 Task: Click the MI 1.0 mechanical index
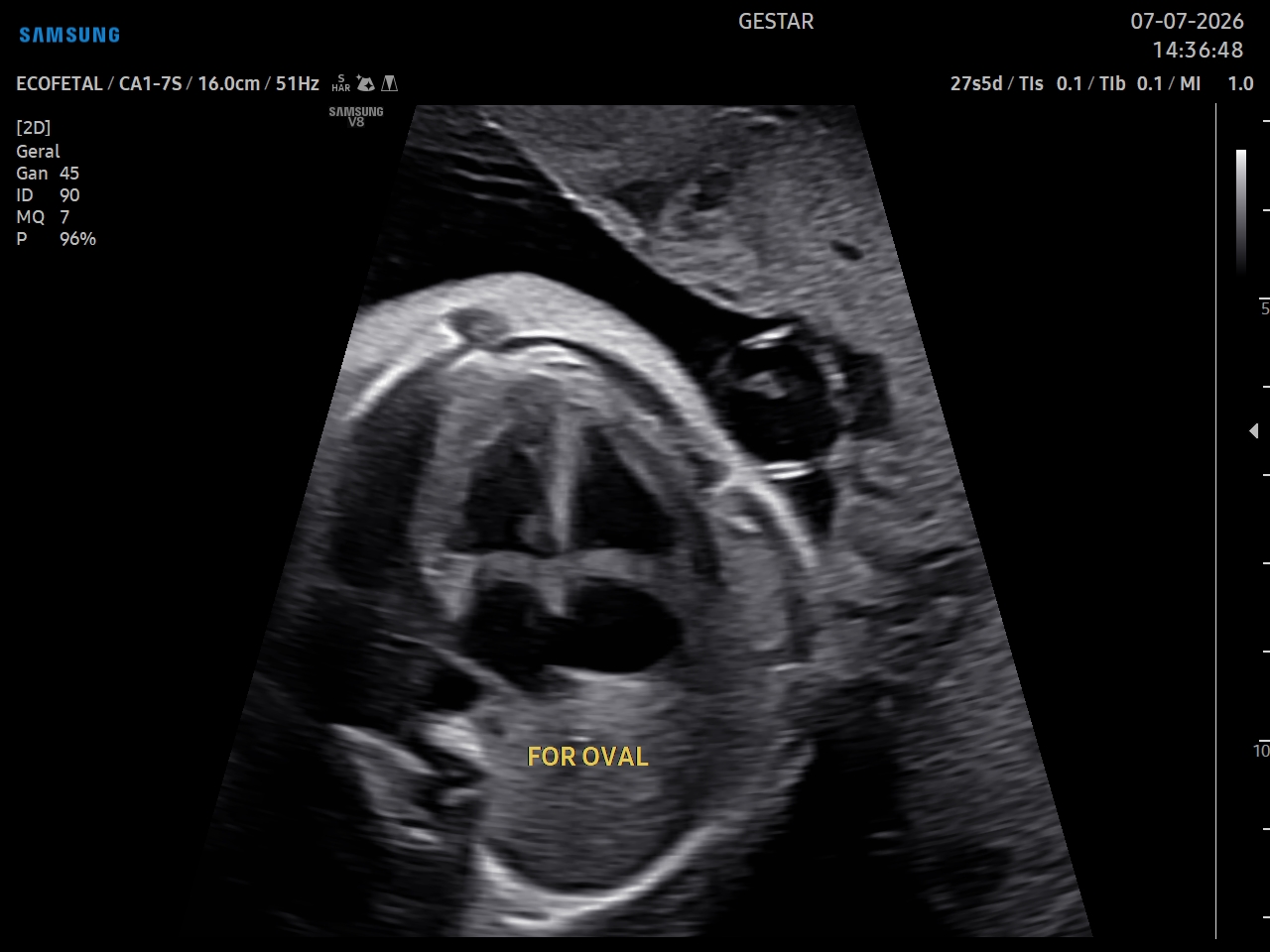point(1216,83)
